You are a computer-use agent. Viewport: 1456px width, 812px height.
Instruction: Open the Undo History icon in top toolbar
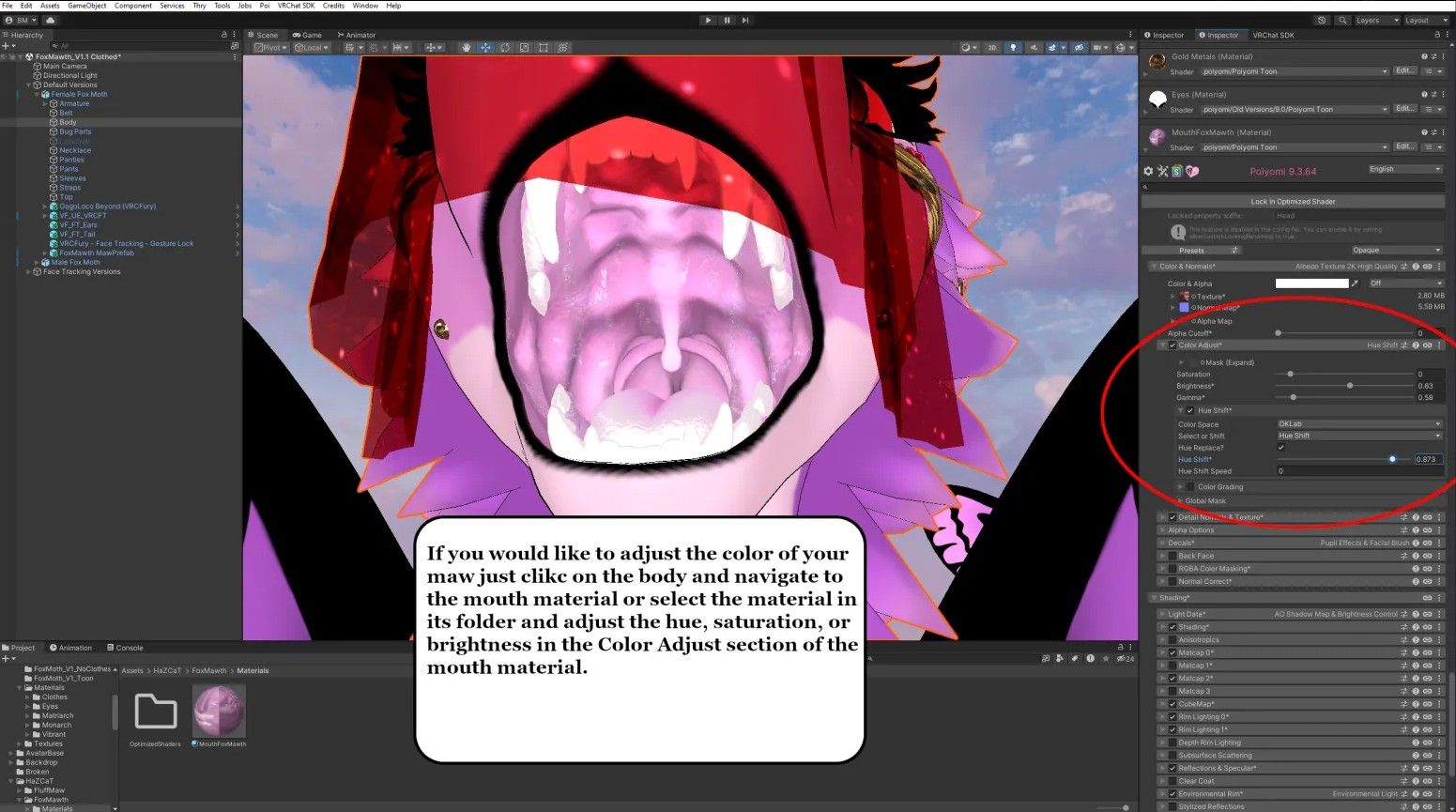tap(1323, 20)
